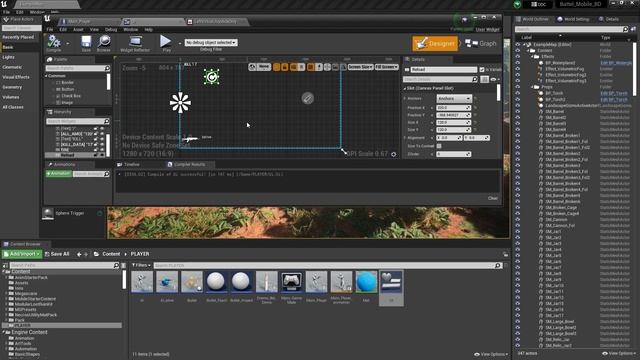Switch to World Settings tab
Image resolution: width=640 pixels, height=360 pixels.
(573, 19)
